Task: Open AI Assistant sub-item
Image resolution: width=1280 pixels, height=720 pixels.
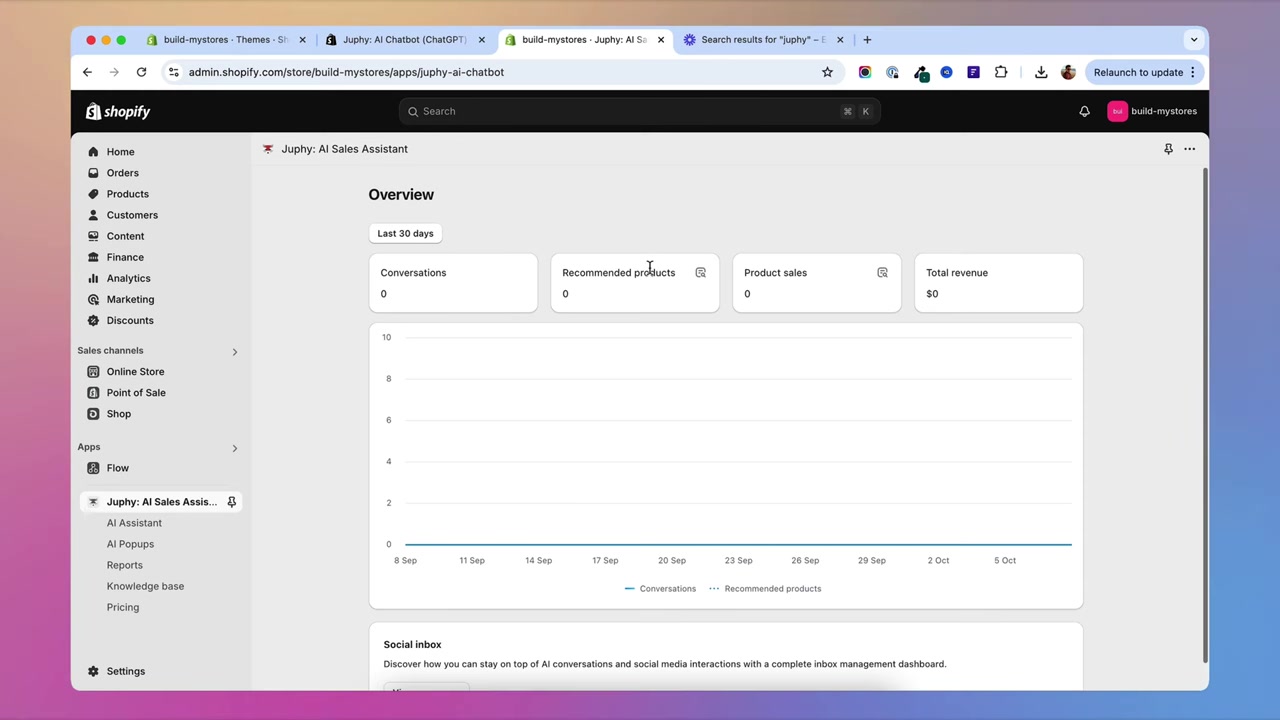Action: click(x=134, y=523)
